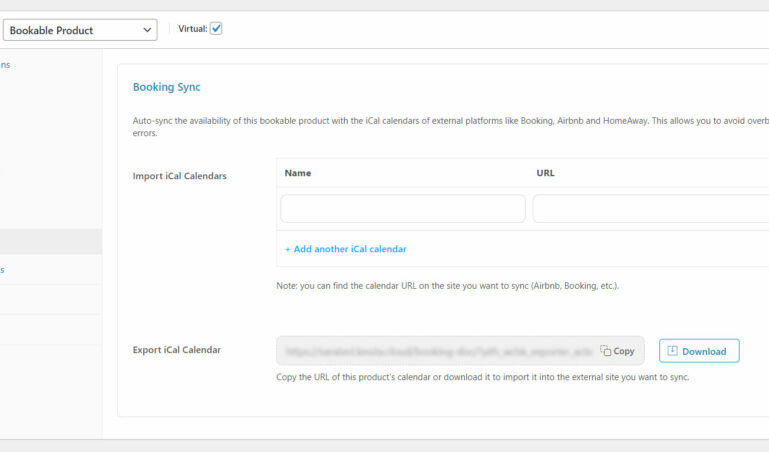Image resolution: width=769 pixels, height=452 pixels.
Task: Click the Name column header
Action: (x=298, y=173)
